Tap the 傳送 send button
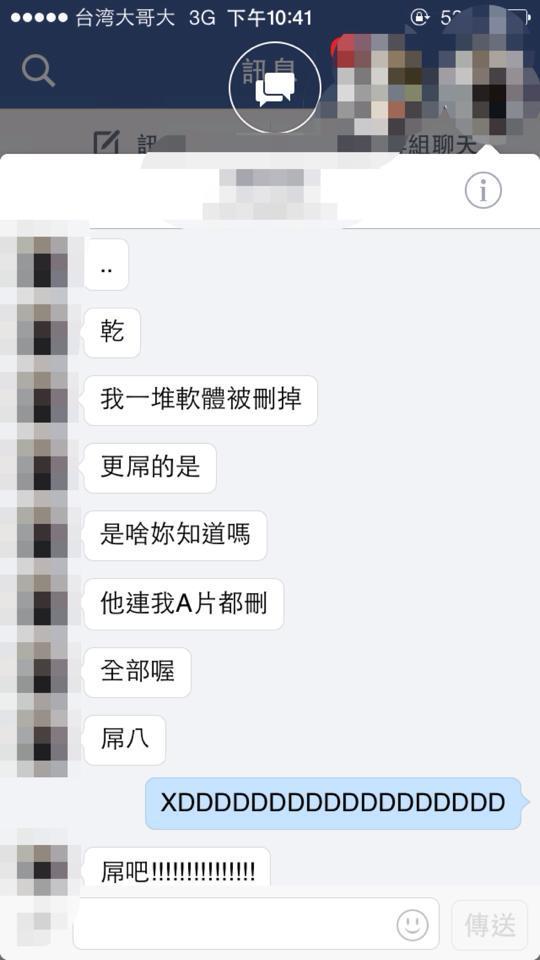540x960 pixels. [489, 924]
